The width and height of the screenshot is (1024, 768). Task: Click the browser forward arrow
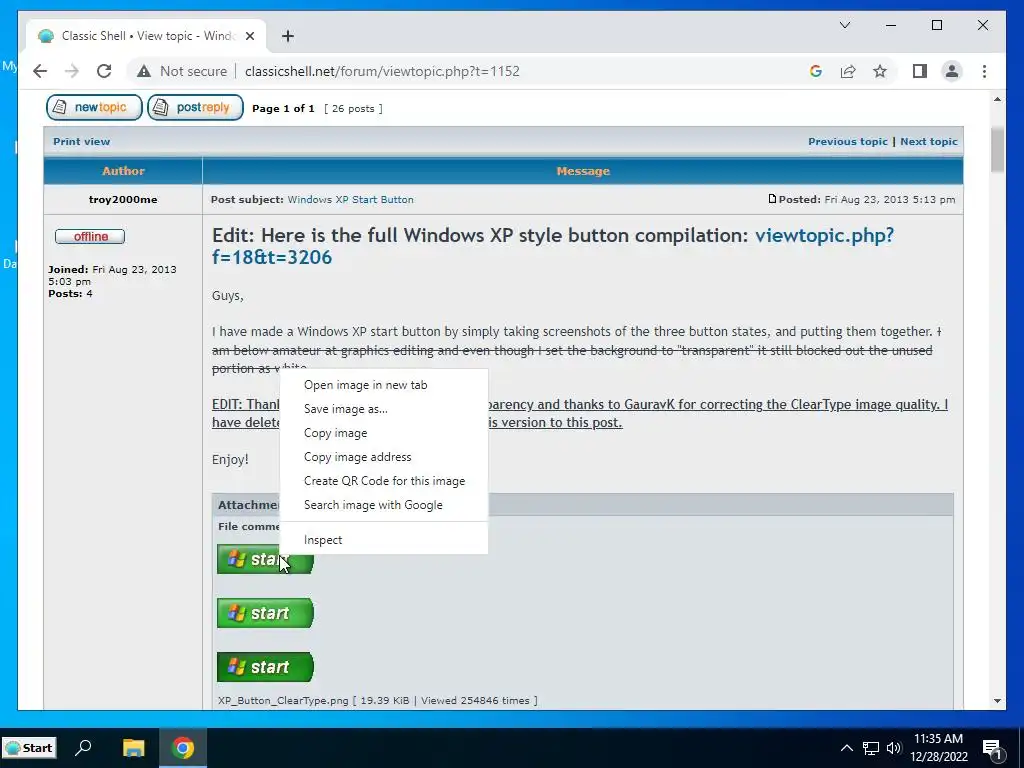(72, 71)
